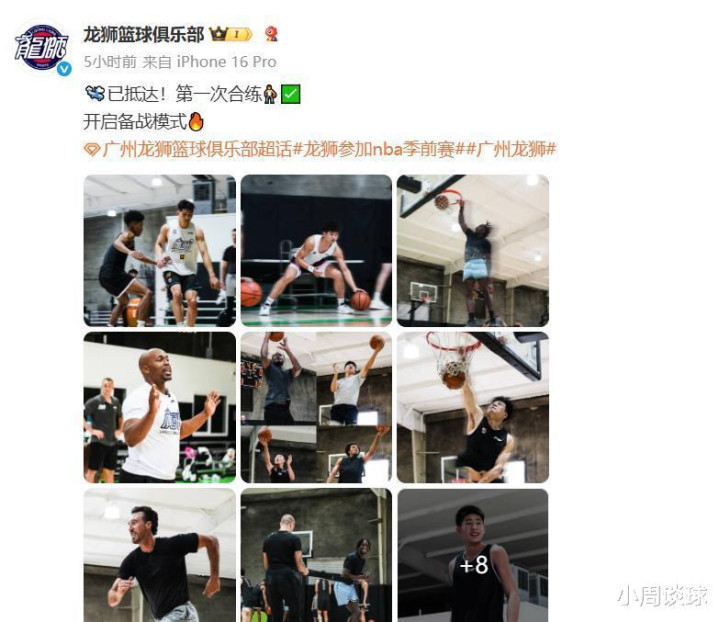Screen dimensions: 719x622
Task: Click the diamond super-topic icon
Action: point(92,150)
